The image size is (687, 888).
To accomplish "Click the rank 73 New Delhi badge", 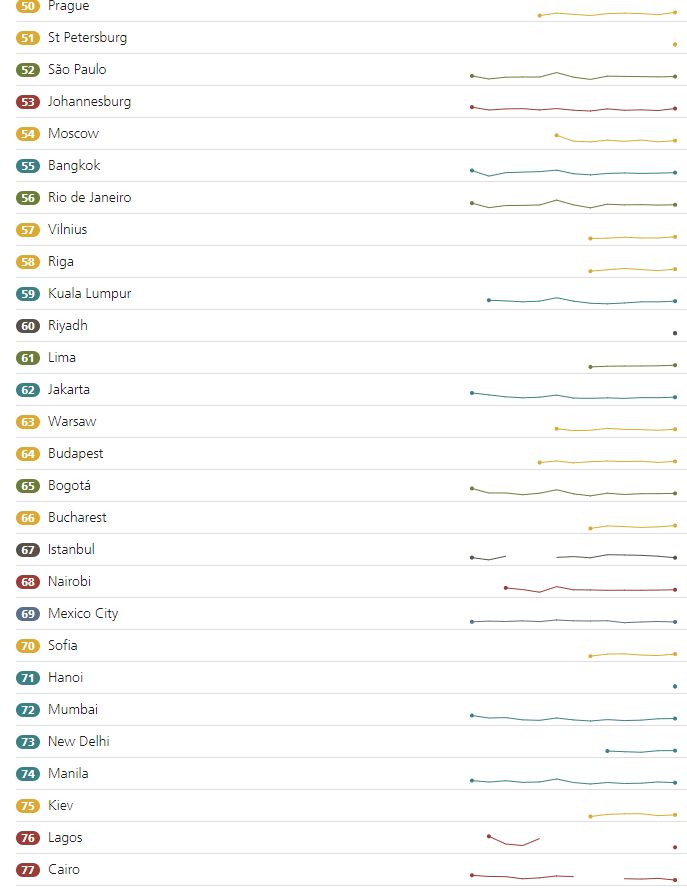I will pos(28,742).
